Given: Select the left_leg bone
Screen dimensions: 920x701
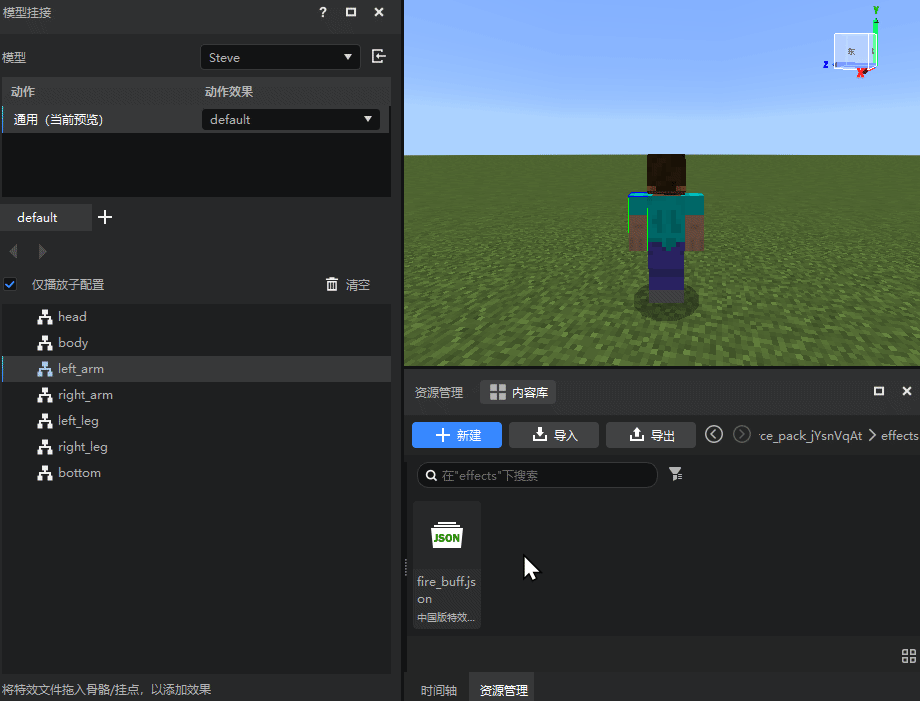Looking at the screenshot, I should point(197,421).
